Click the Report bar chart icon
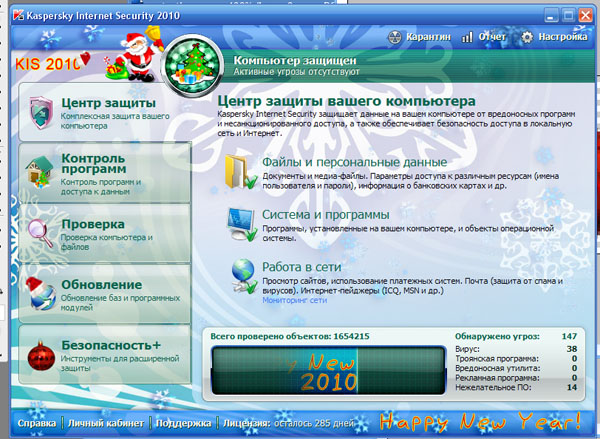This screenshot has width=600, height=439. pos(467,37)
